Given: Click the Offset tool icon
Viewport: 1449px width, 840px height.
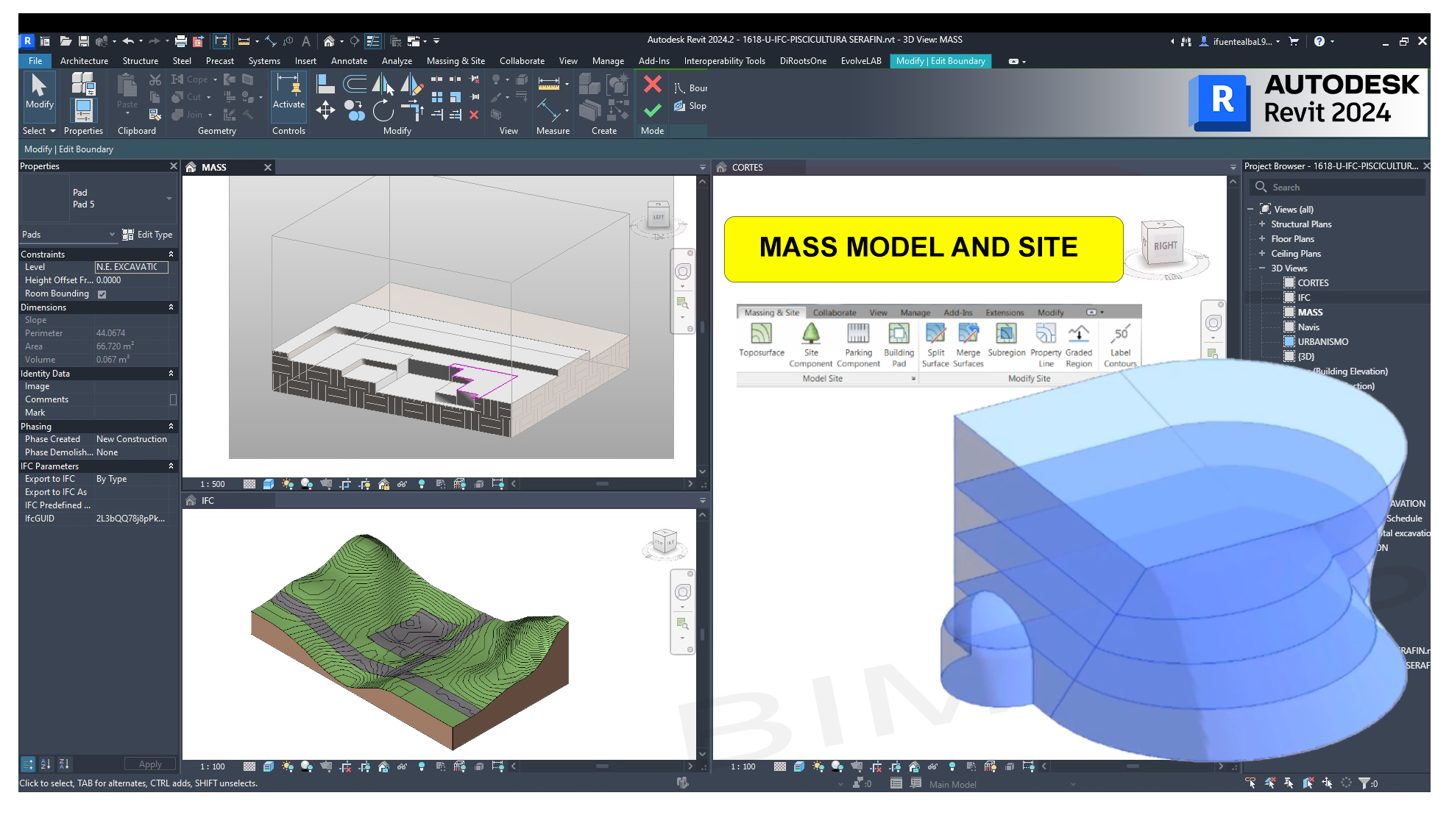Looking at the screenshot, I should (355, 84).
